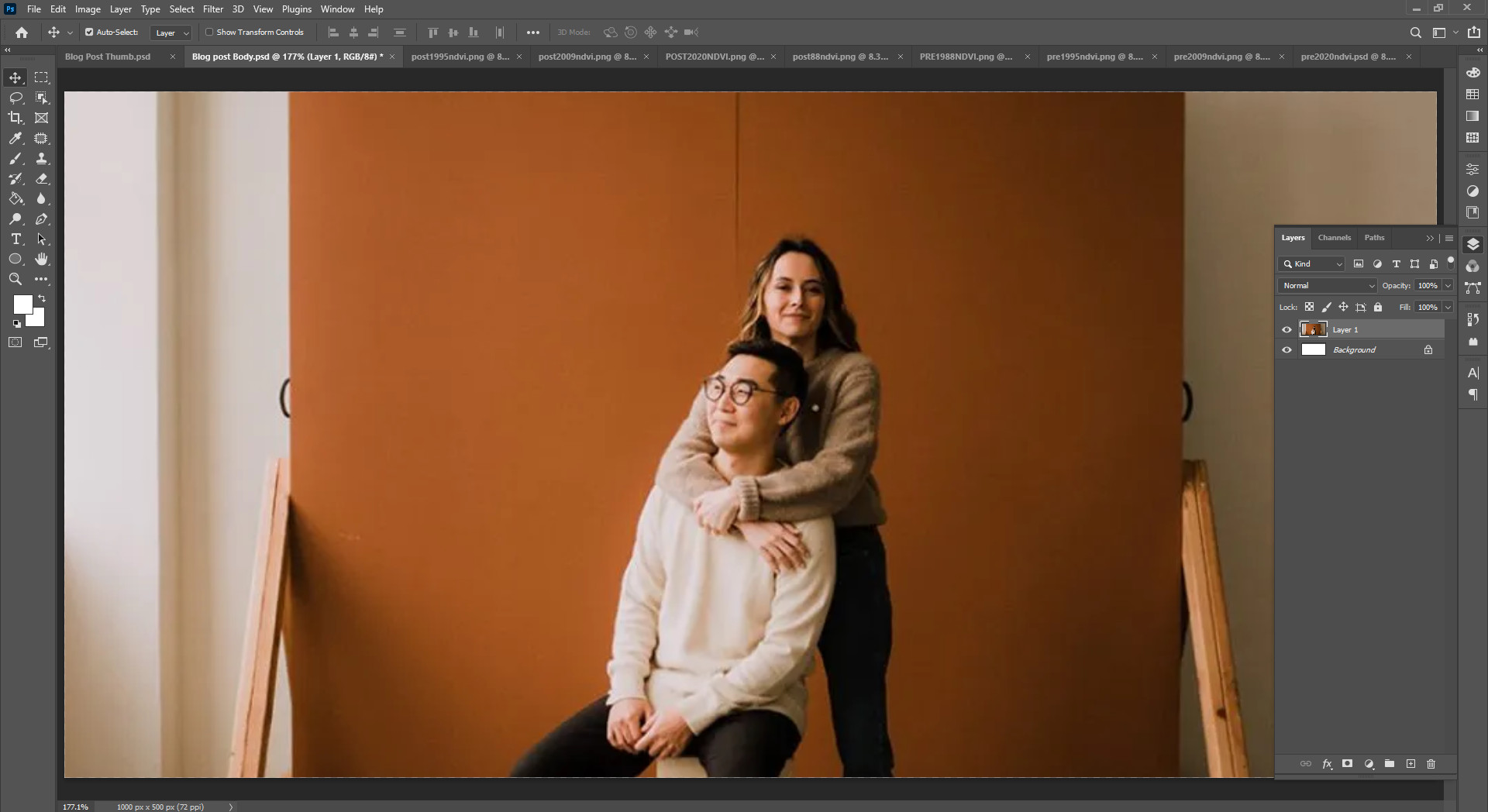
Task: Hide the Background layer
Action: coord(1286,349)
